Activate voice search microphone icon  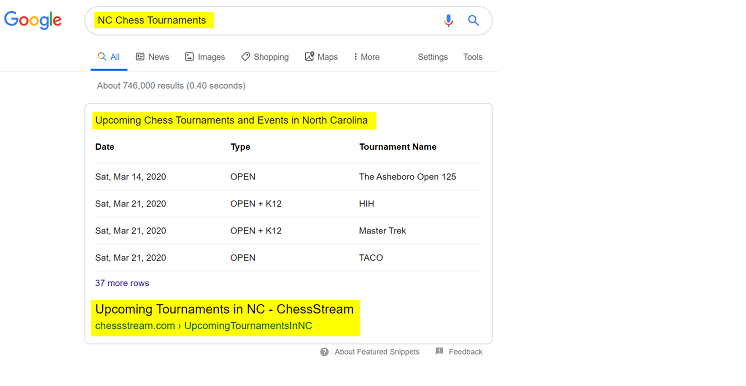click(448, 20)
